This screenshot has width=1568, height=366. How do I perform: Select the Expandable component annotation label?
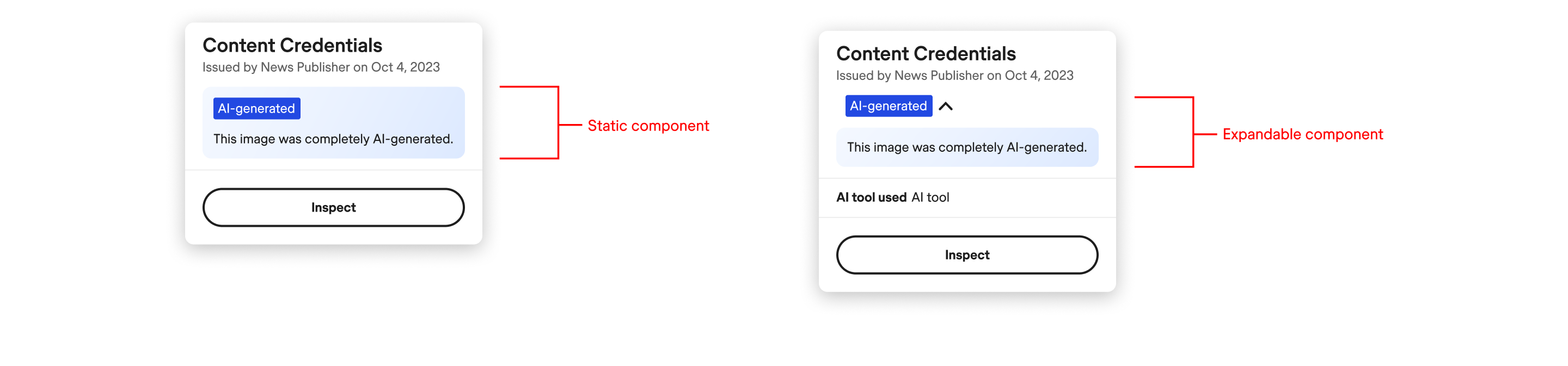[1303, 134]
